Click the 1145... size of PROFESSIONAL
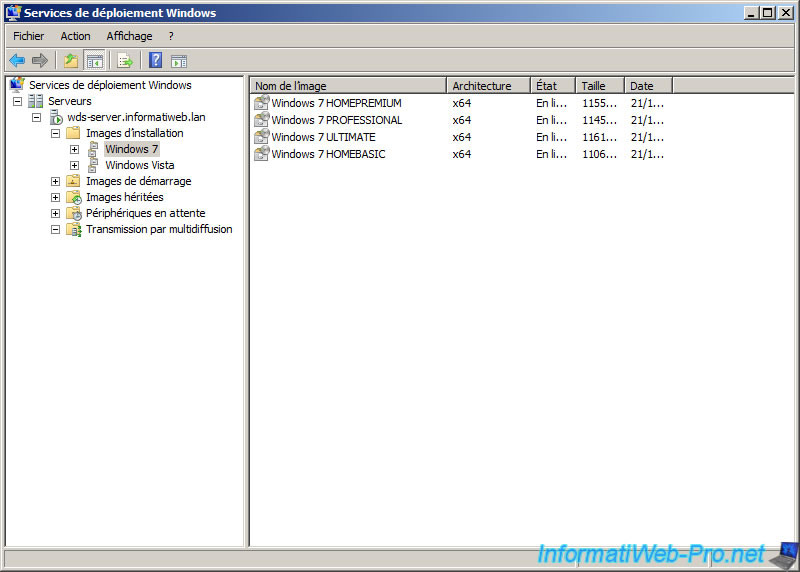Viewport: 800px width, 572px height. (600, 120)
